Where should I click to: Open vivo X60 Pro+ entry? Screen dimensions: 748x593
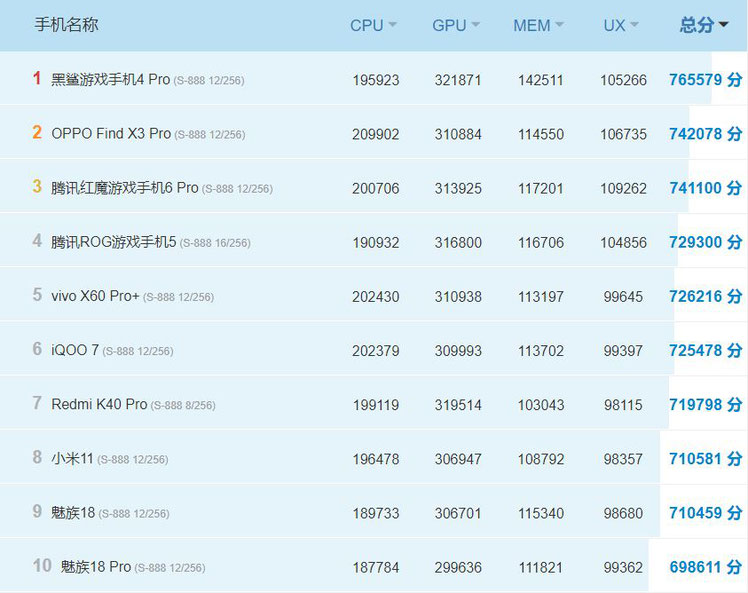point(95,296)
